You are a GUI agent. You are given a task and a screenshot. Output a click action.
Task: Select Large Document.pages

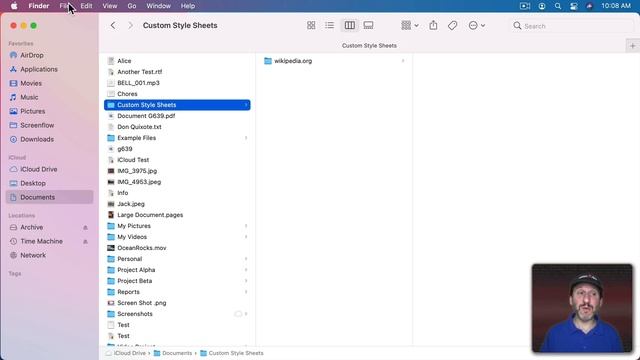pos(150,215)
